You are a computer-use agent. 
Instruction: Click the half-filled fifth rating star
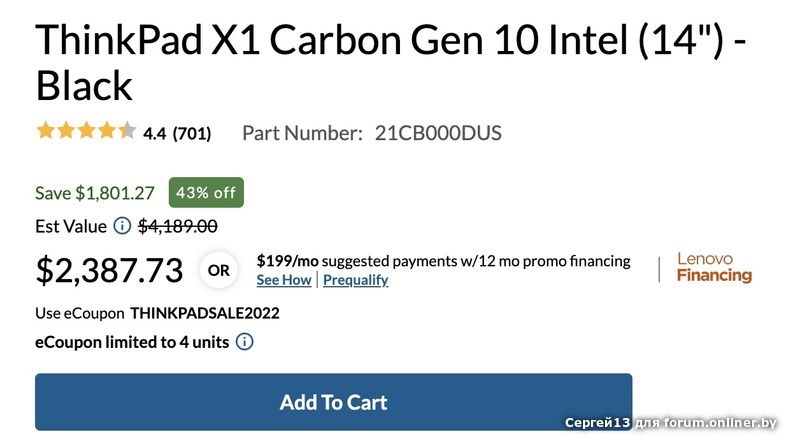click(x=126, y=131)
